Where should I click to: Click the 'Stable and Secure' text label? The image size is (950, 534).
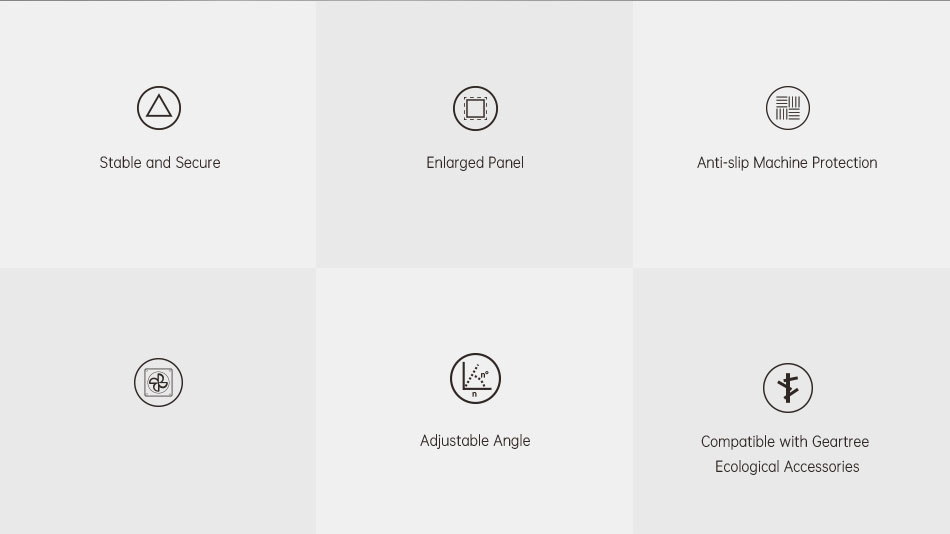(x=160, y=162)
